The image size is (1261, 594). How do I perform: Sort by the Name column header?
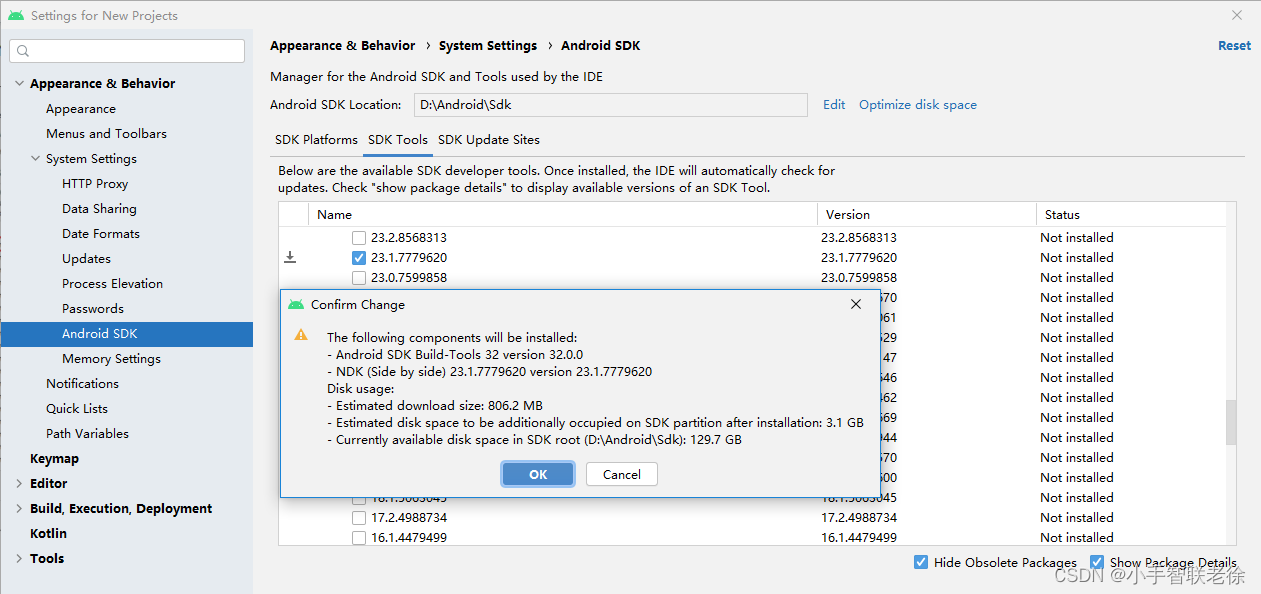[x=563, y=215]
